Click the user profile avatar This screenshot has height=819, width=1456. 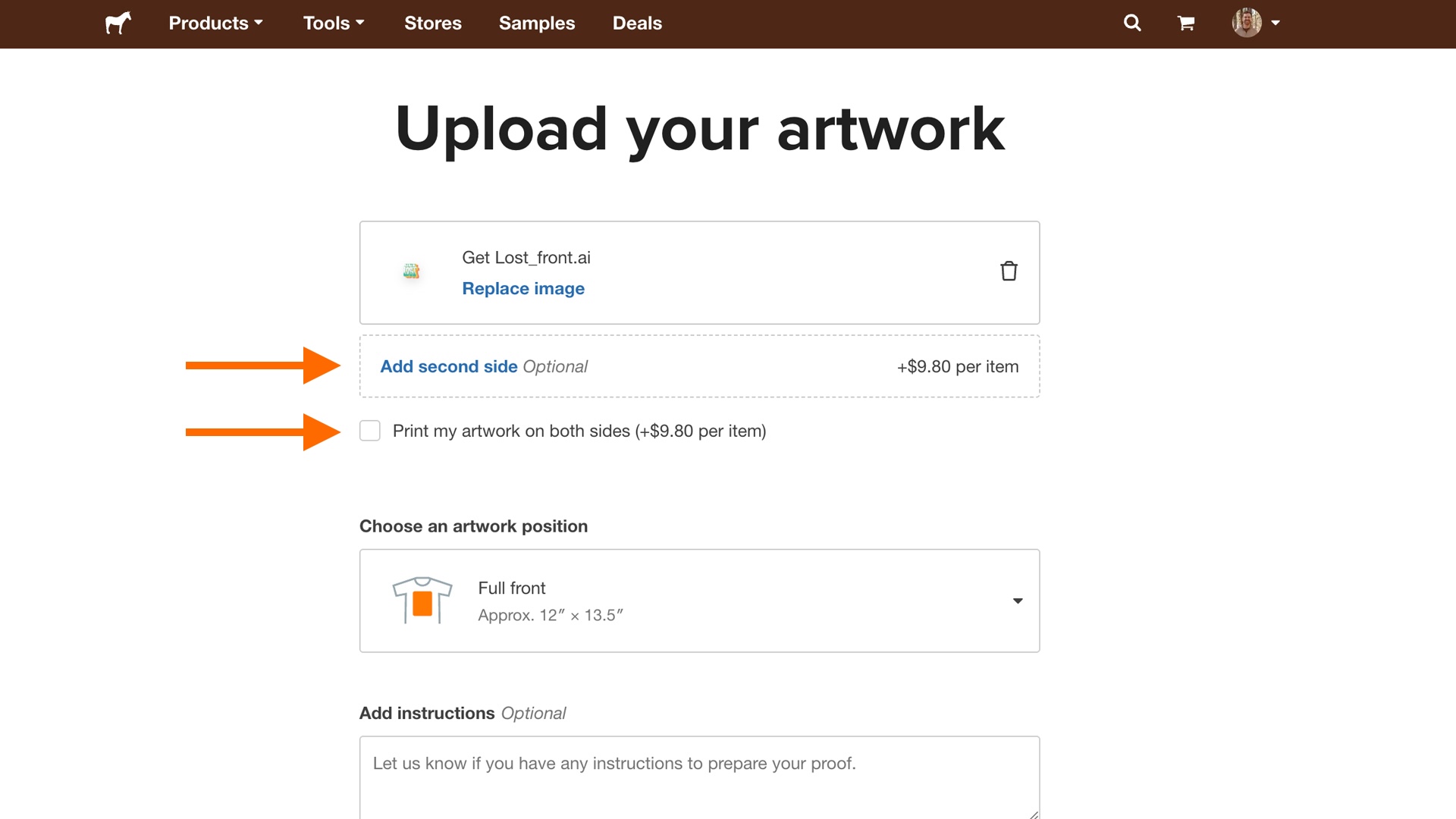pos(1247,23)
